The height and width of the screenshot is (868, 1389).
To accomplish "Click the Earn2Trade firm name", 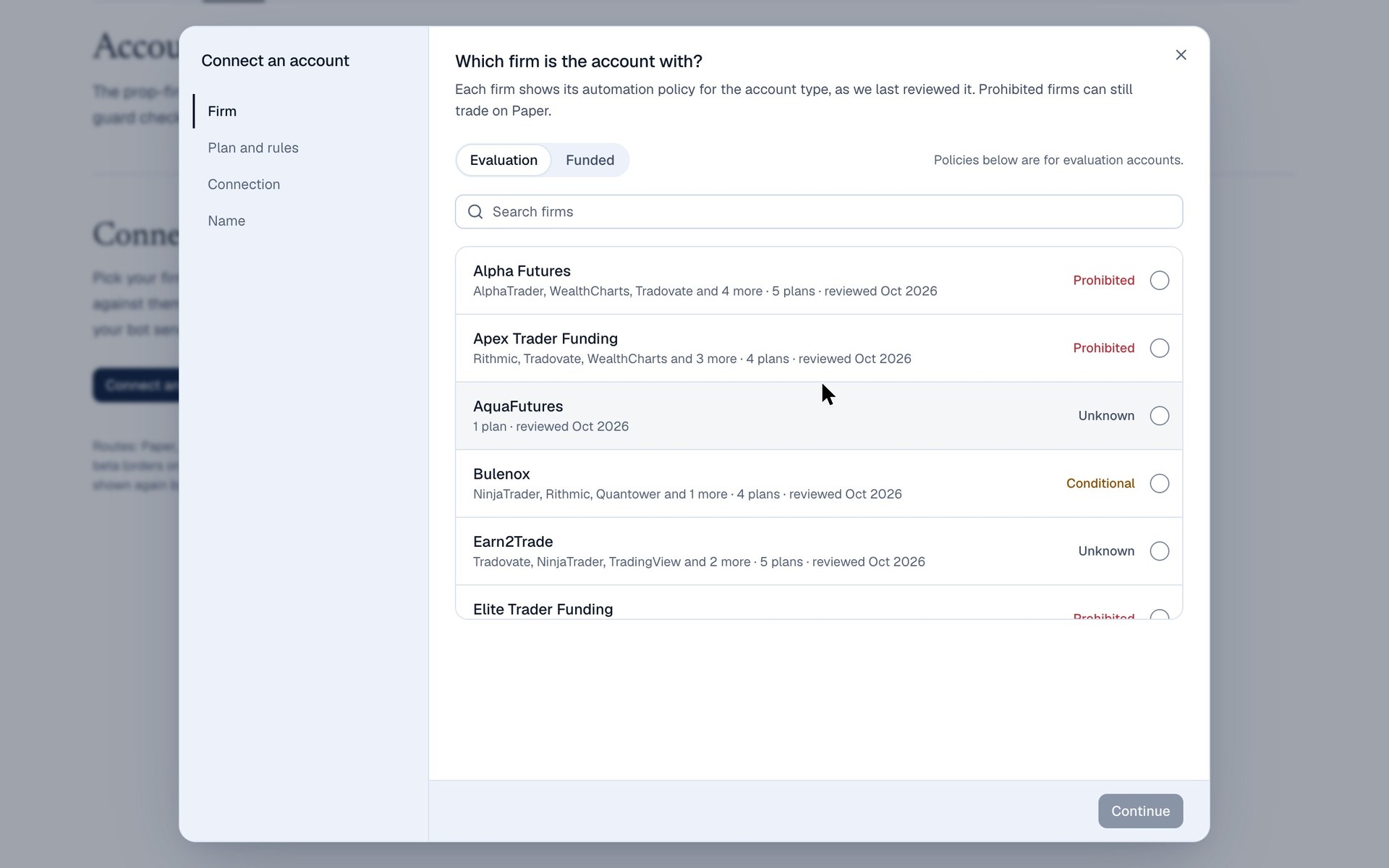I will tap(513, 542).
